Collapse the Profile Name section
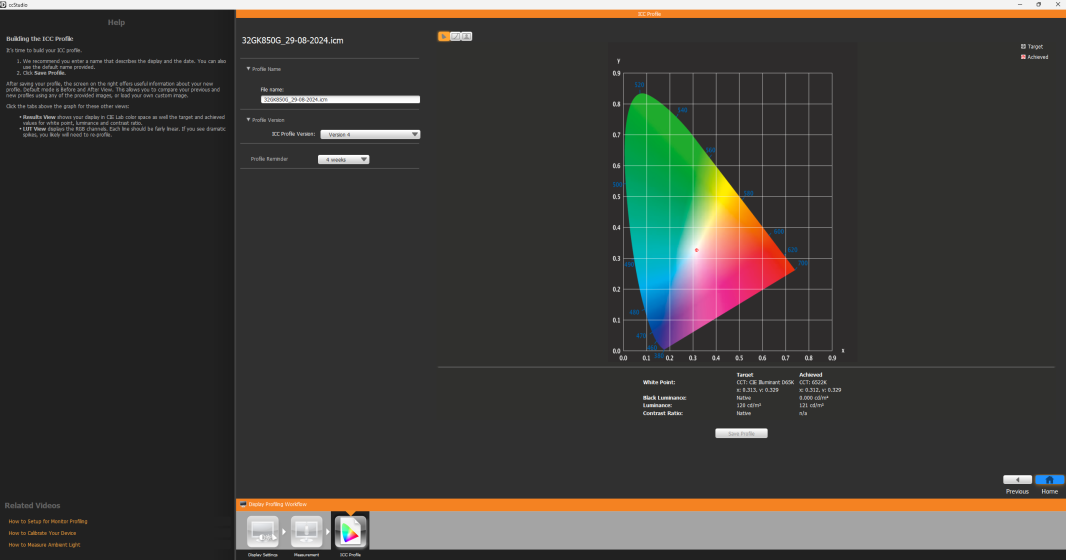The width and height of the screenshot is (1066, 560). pos(248,69)
